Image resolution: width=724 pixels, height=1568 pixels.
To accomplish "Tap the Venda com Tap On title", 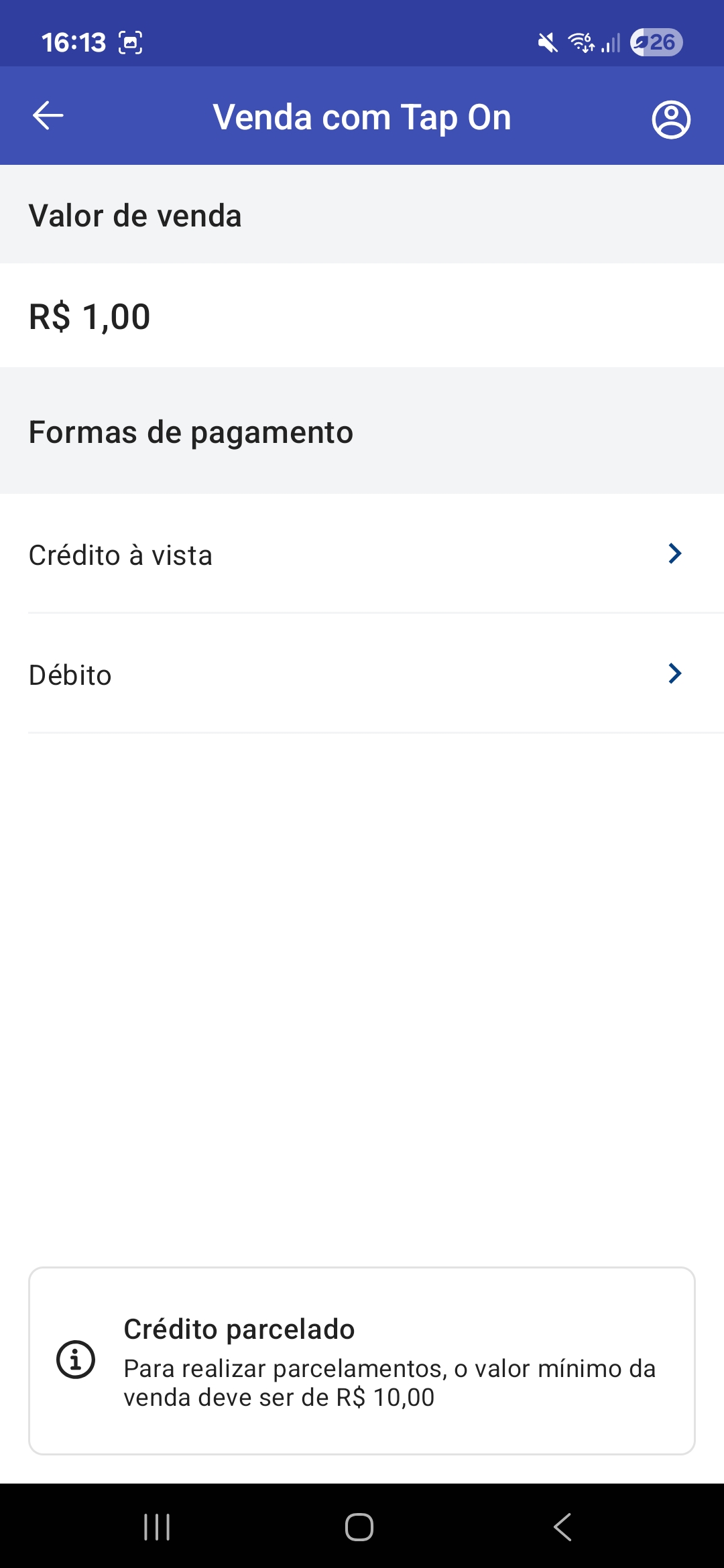I will coord(362,117).
